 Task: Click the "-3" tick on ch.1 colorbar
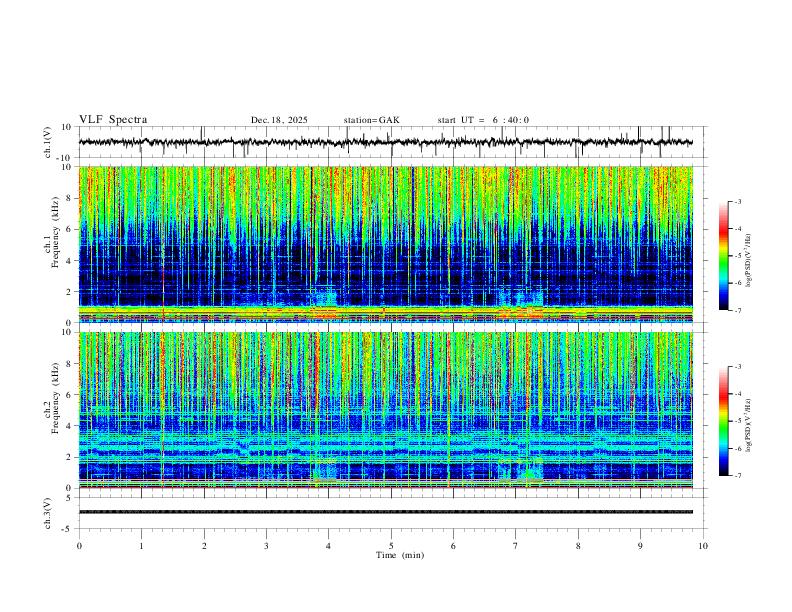738,201
